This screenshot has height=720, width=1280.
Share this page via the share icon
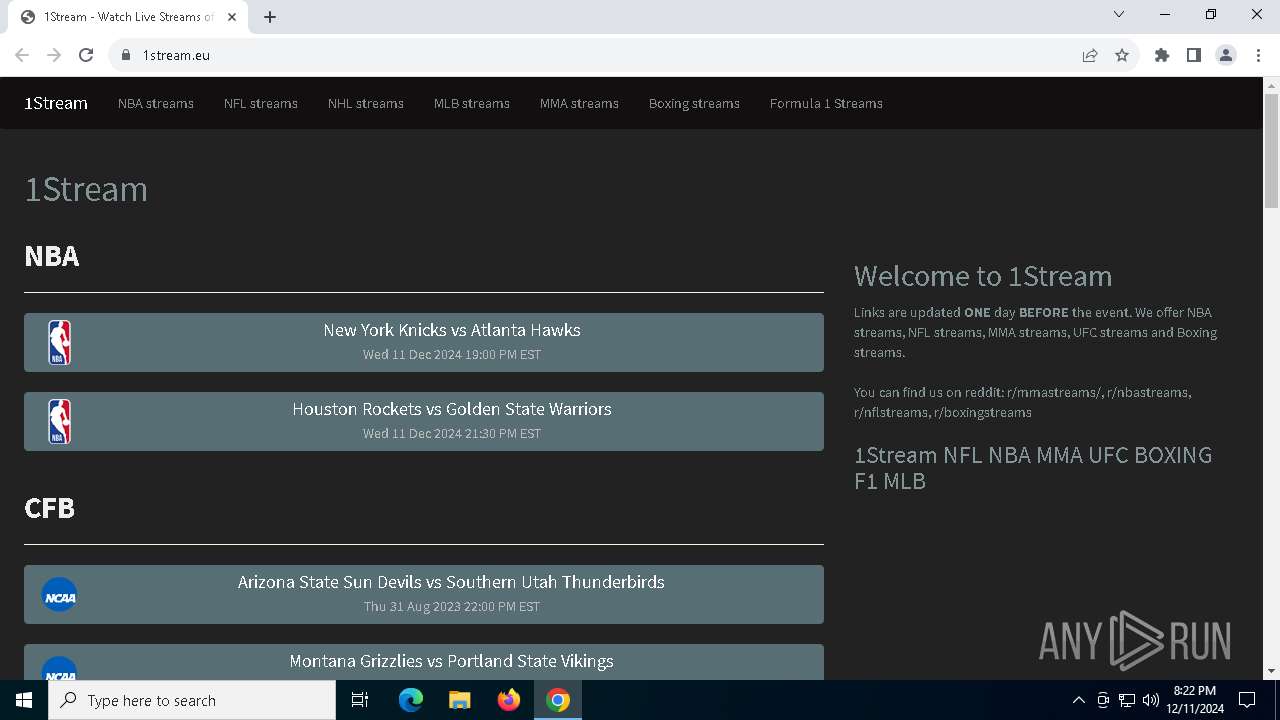1090,55
